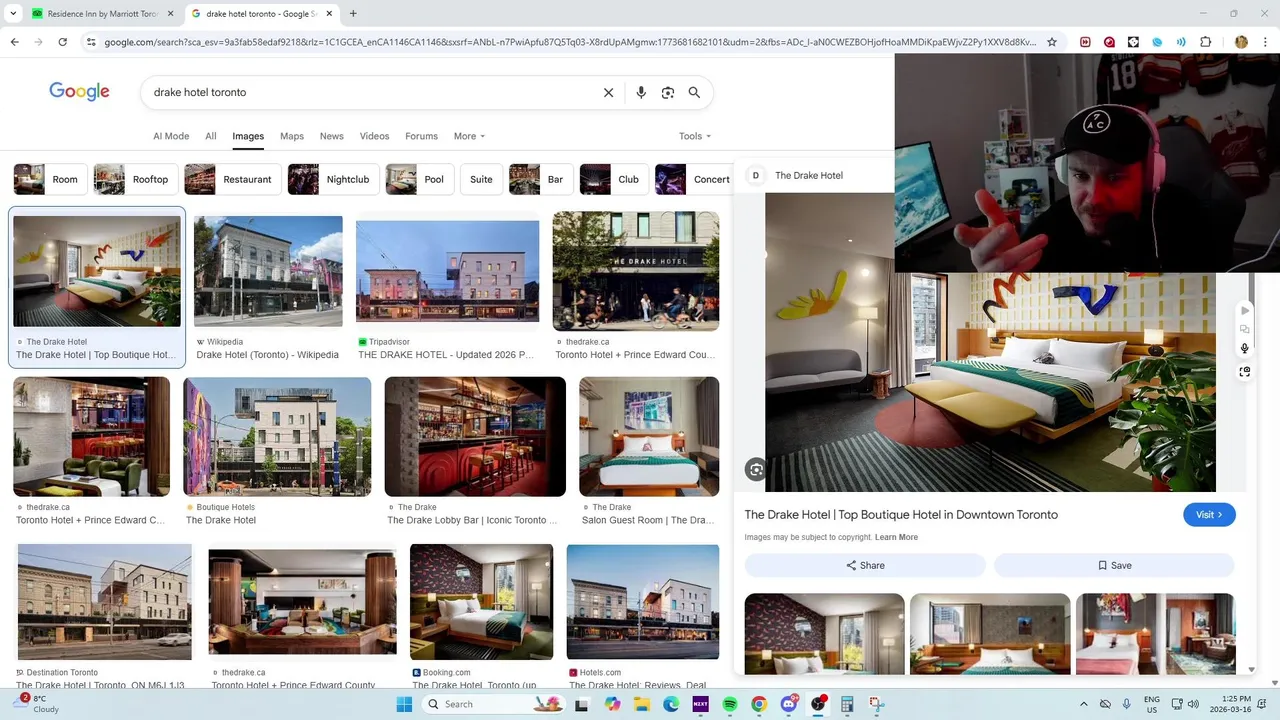
Task: Click the magnifier search submit icon
Action: tap(694, 92)
